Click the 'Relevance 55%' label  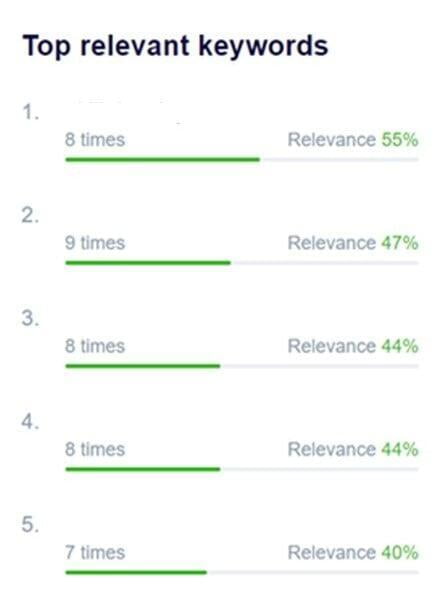point(353,140)
